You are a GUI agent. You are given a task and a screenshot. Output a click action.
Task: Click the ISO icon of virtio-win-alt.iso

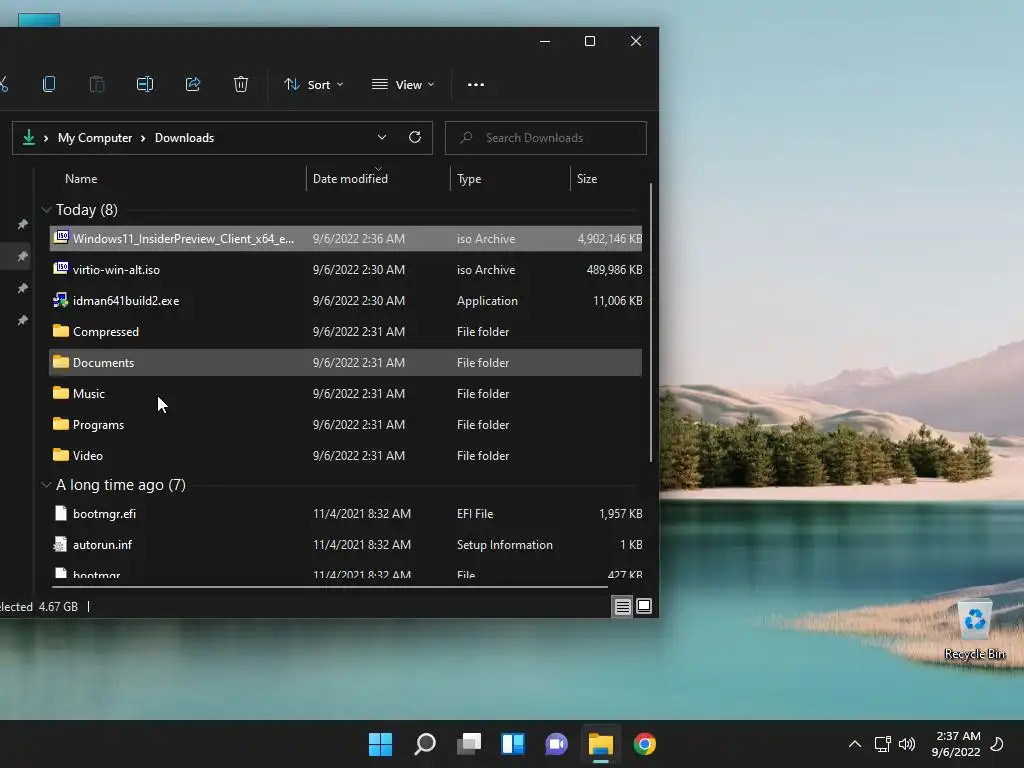pyautogui.click(x=61, y=268)
